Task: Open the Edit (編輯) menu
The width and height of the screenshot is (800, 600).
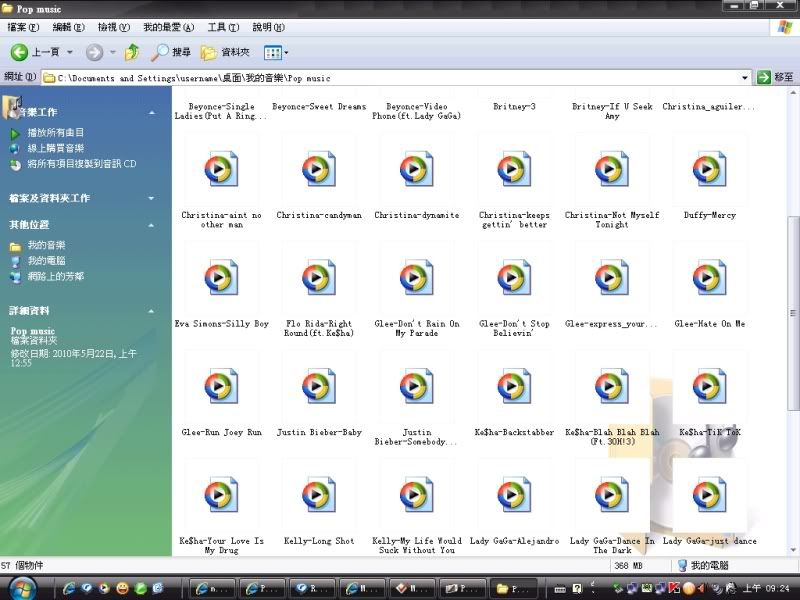Action: (68, 27)
